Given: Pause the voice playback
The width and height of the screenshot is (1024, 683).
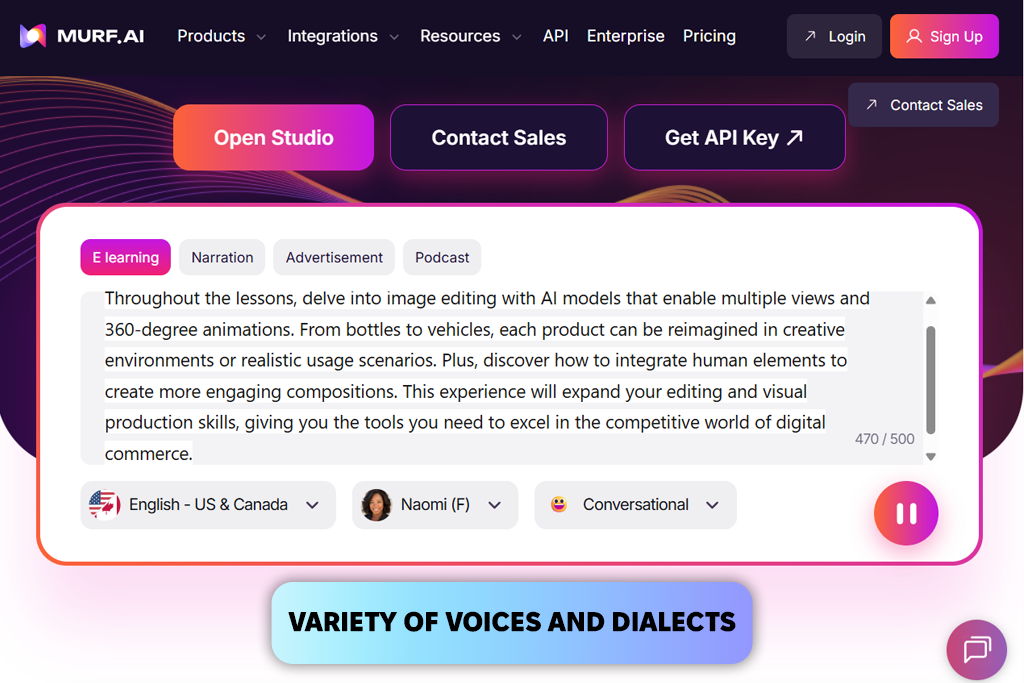Looking at the screenshot, I should pyautogui.click(x=906, y=514).
